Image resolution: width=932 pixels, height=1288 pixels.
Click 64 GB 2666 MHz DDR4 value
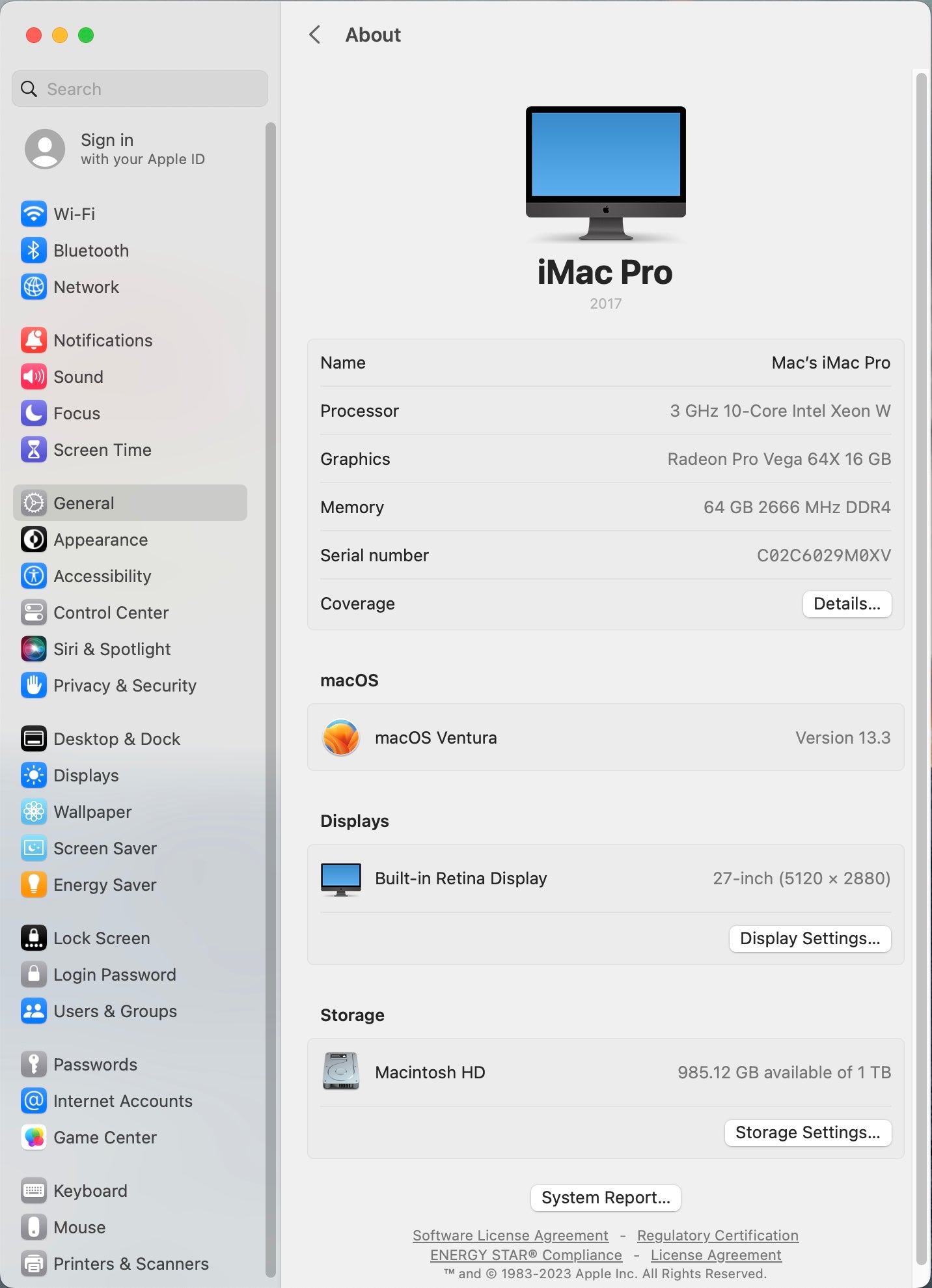797,507
